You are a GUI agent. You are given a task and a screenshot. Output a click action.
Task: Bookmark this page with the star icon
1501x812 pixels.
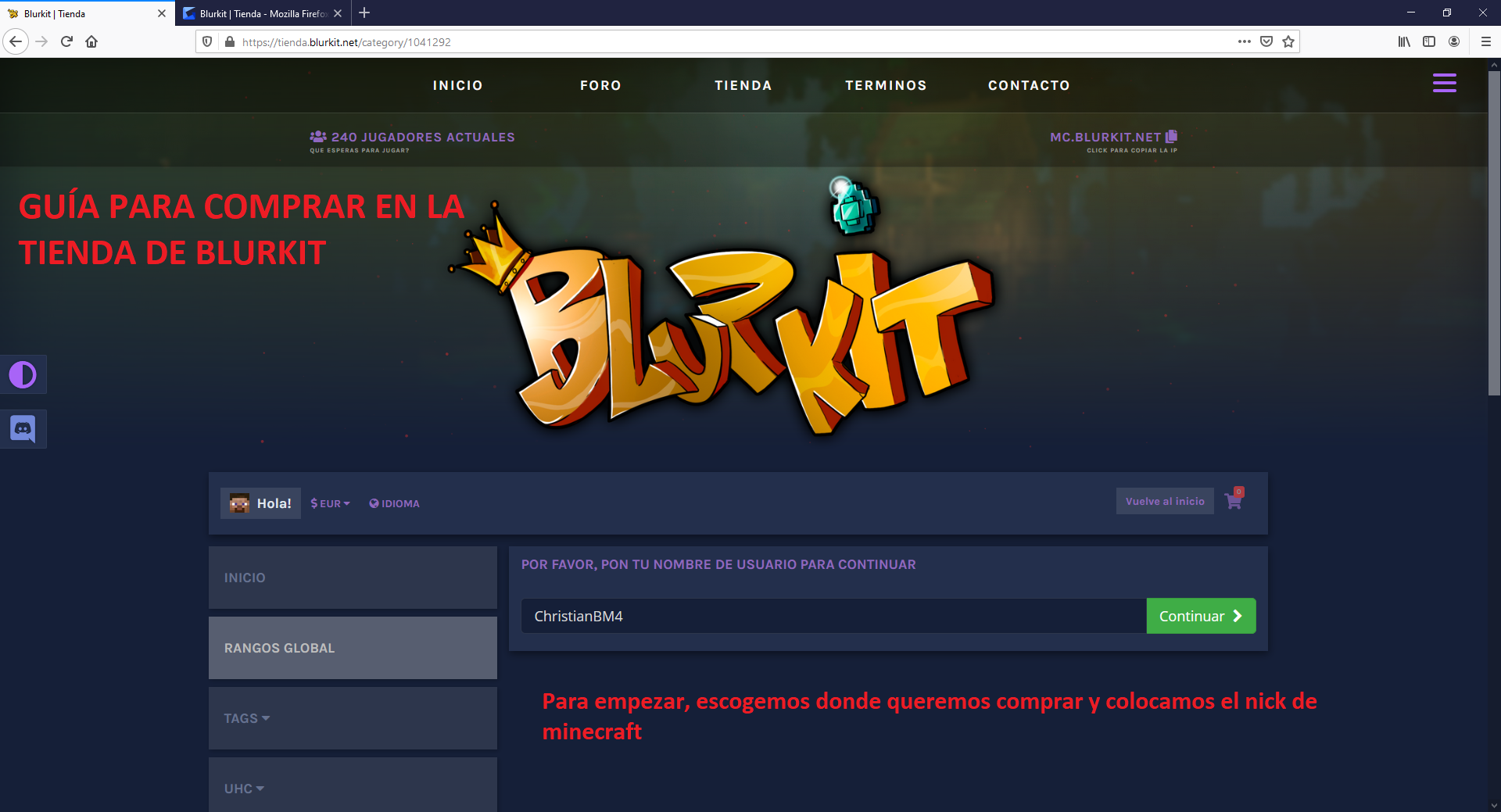pos(1288,41)
